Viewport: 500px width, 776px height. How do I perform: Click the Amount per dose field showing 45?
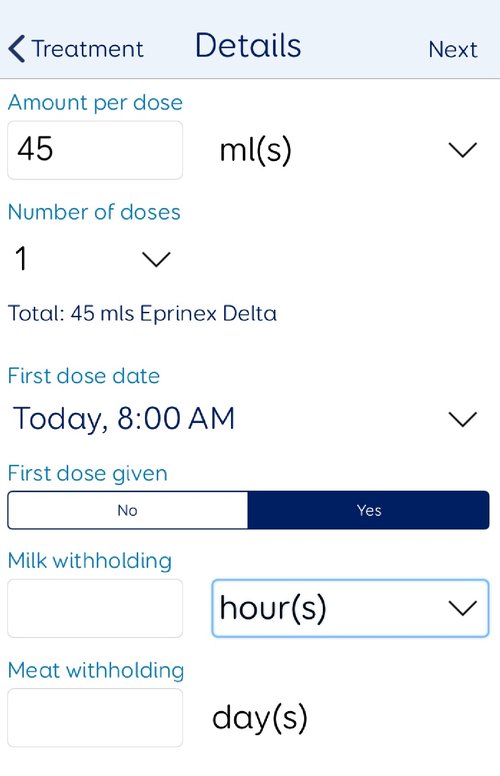click(x=95, y=150)
